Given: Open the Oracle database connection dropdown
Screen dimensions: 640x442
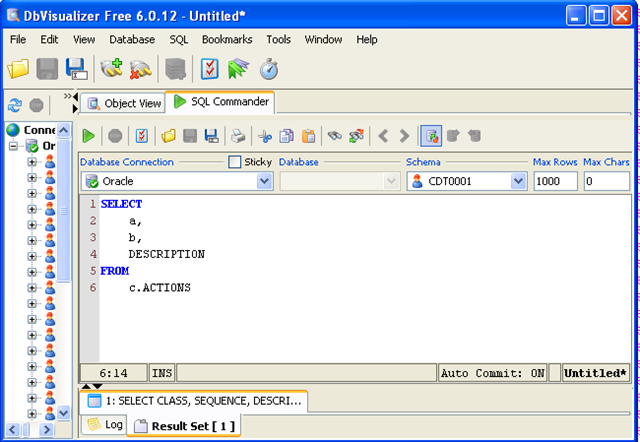Looking at the screenshot, I should click(264, 181).
